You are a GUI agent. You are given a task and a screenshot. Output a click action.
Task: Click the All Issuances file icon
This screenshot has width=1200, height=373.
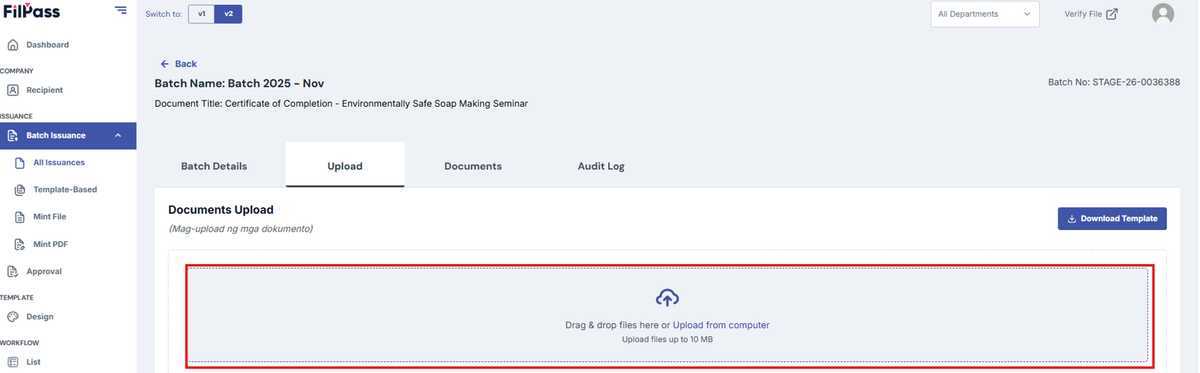pos(20,163)
